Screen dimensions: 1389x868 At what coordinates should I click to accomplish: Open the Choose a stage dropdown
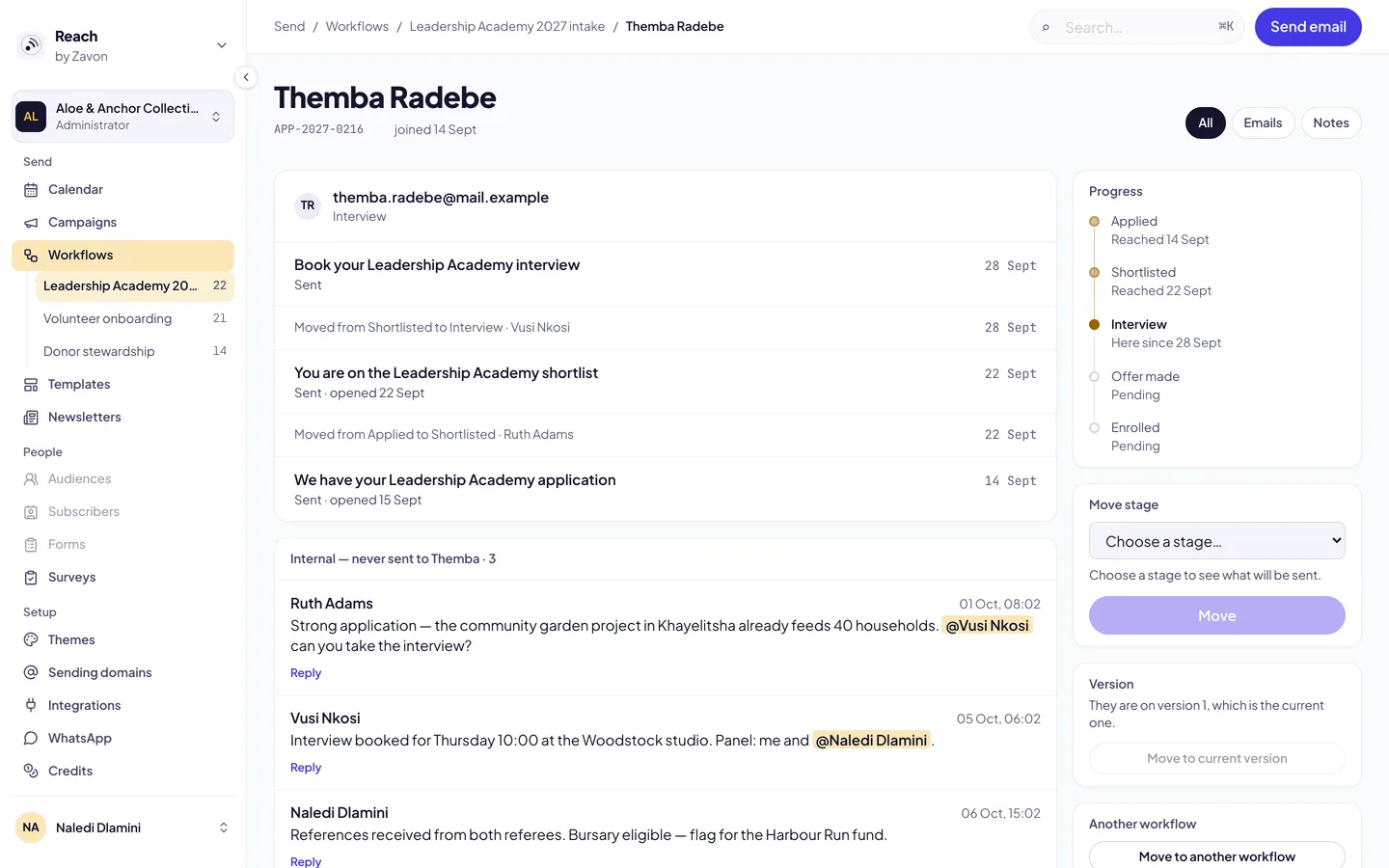1217,541
